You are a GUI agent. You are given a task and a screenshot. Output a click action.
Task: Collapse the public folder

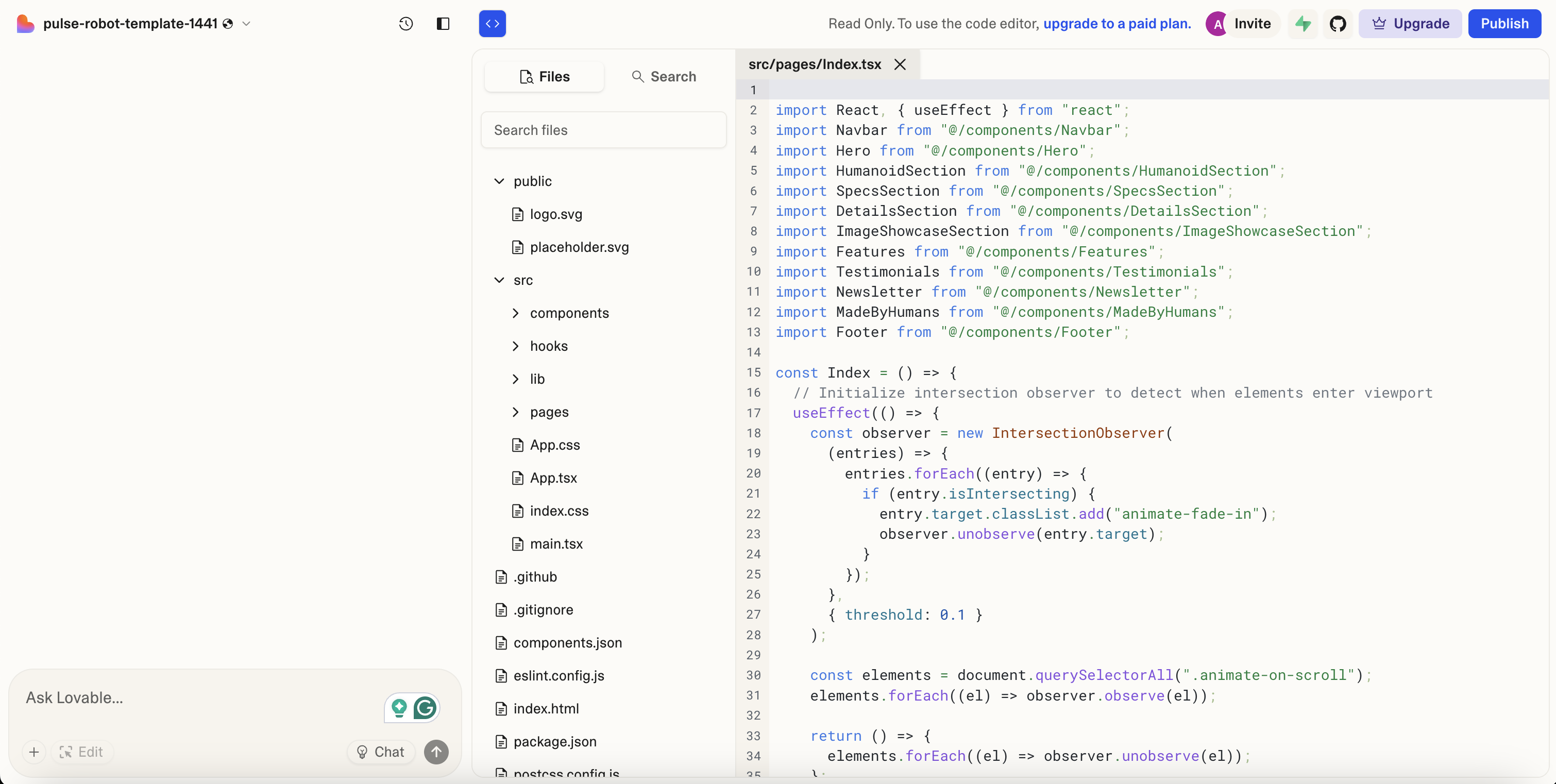(500, 181)
